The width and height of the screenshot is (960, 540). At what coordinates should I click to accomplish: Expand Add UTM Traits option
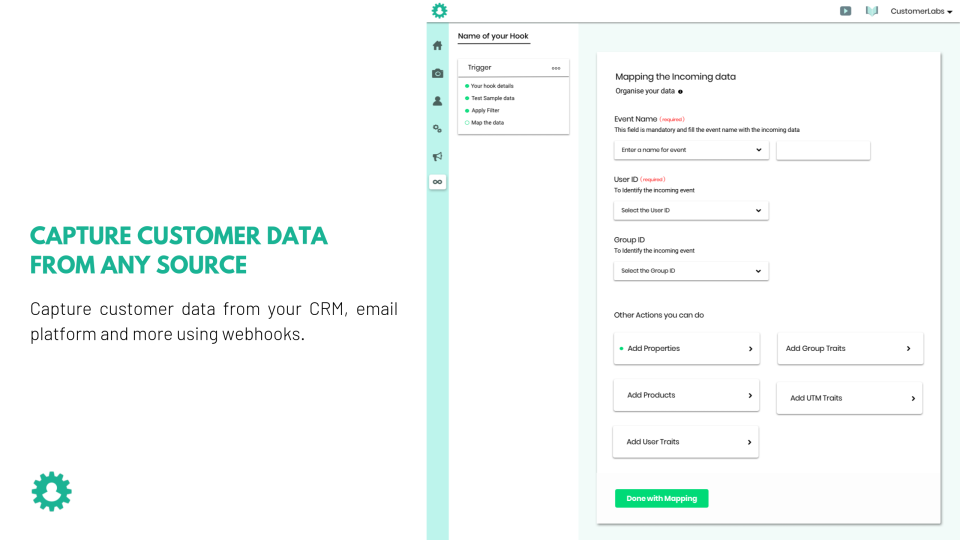849,399
